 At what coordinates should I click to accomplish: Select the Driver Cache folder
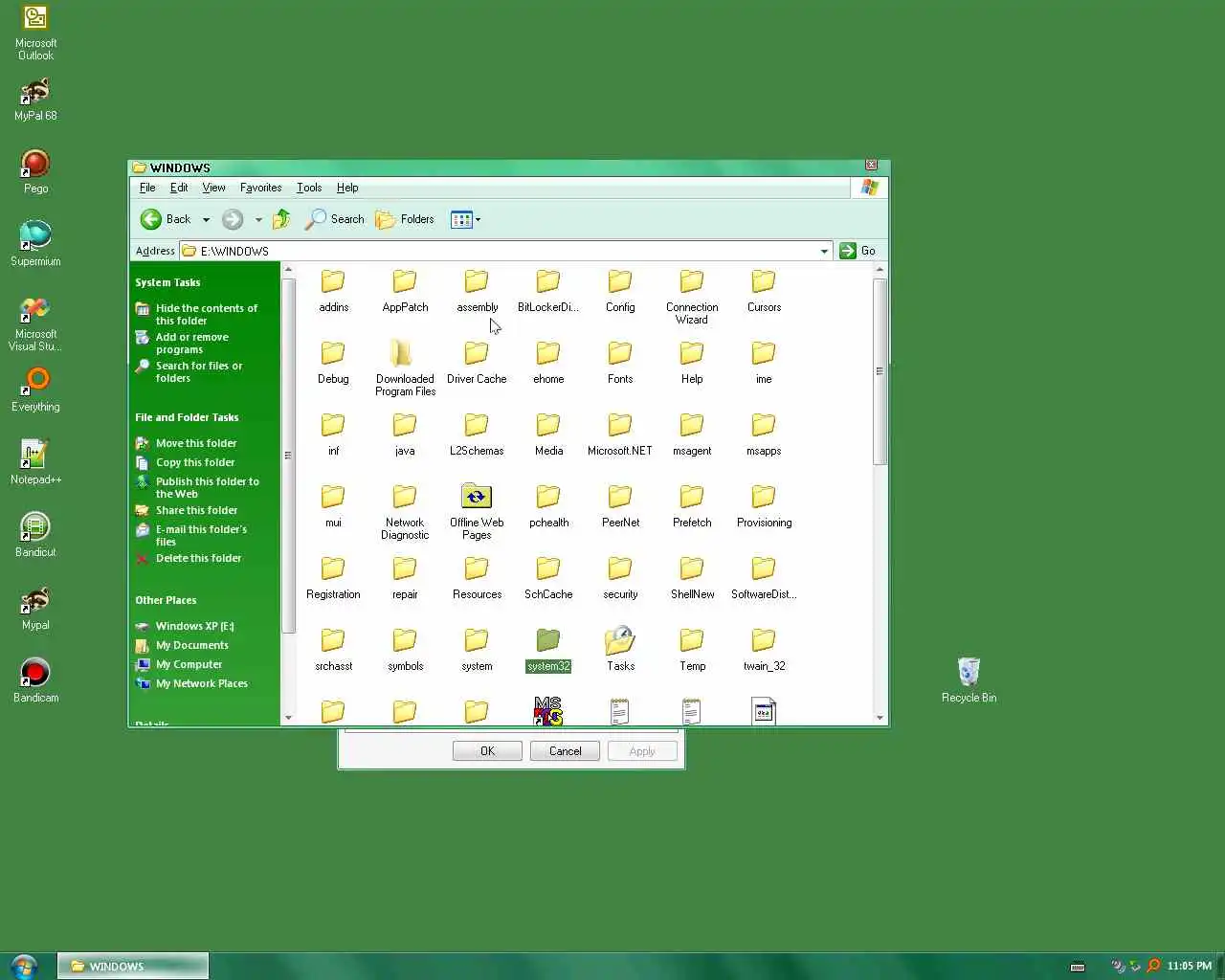point(477,363)
